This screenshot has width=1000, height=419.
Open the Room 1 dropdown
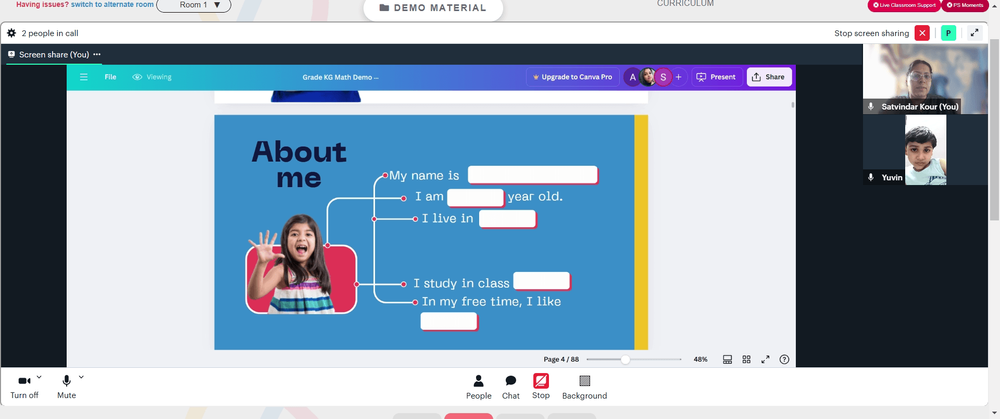click(x=194, y=5)
